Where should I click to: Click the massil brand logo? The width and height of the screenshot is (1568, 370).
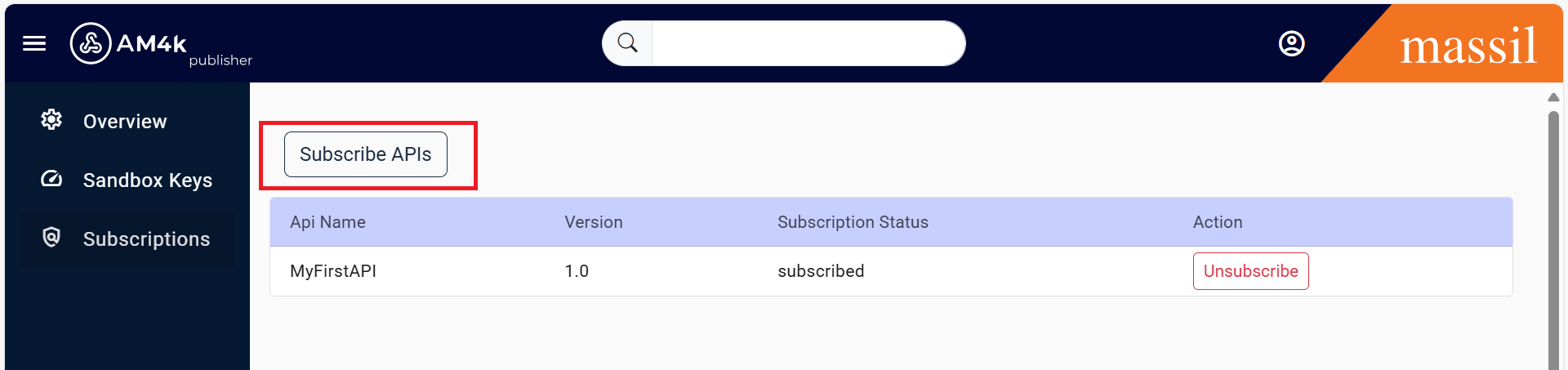tap(1468, 46)
